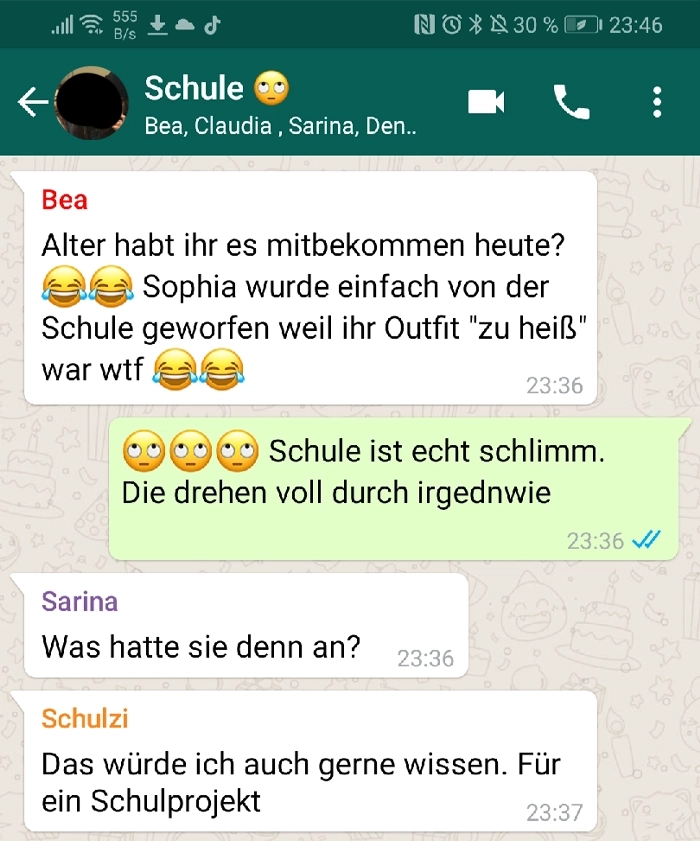Open the three-dot overflow menu
The width and height of the screenshot is (700, 841).
[x=657, y=102]
